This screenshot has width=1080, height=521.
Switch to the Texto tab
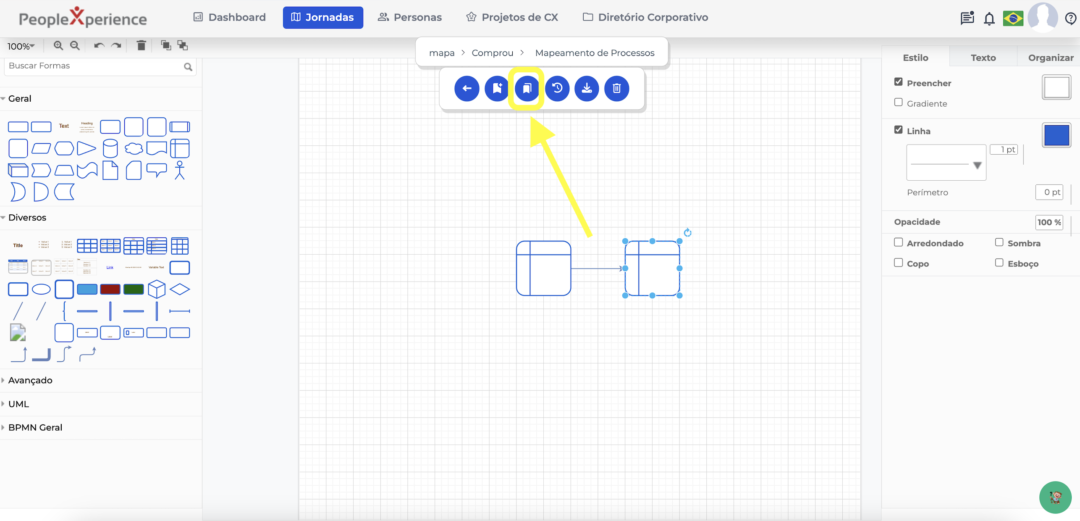click(x=983, y=58)
